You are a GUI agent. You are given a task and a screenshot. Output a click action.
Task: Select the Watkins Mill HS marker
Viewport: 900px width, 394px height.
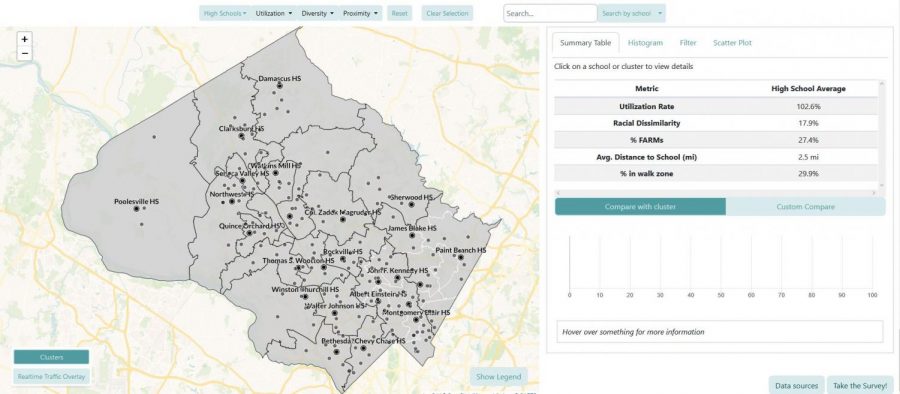click(x=276, y=172)
